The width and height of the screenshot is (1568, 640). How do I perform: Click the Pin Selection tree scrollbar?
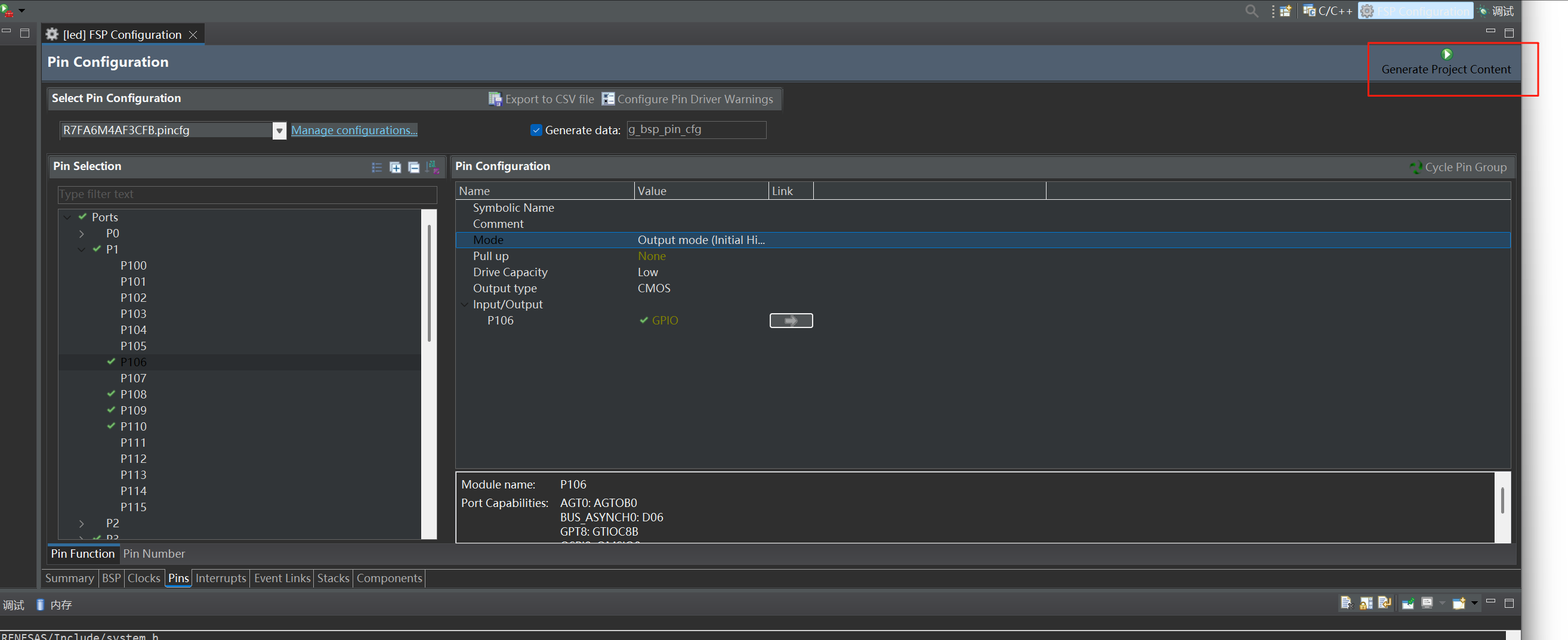[429, 283]
